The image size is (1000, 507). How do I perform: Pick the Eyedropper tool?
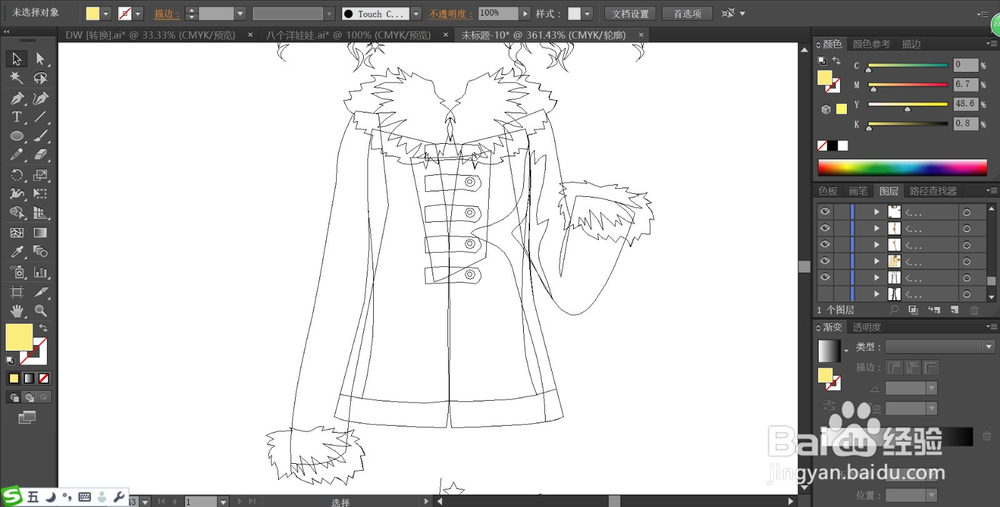pos(17,252)
